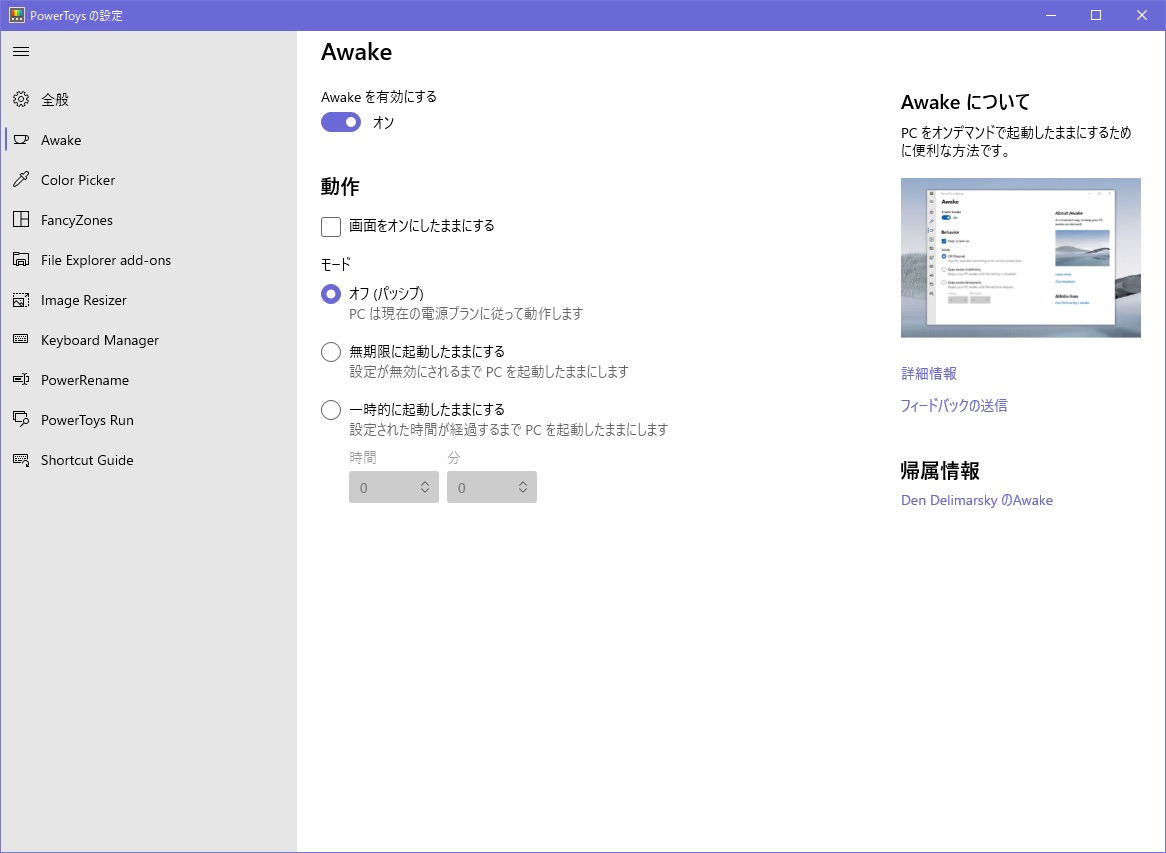The height and width of the screenshot is (853, 1166).
Task: Close the PowerToys settings window
Action: [x=1142, y=15]
